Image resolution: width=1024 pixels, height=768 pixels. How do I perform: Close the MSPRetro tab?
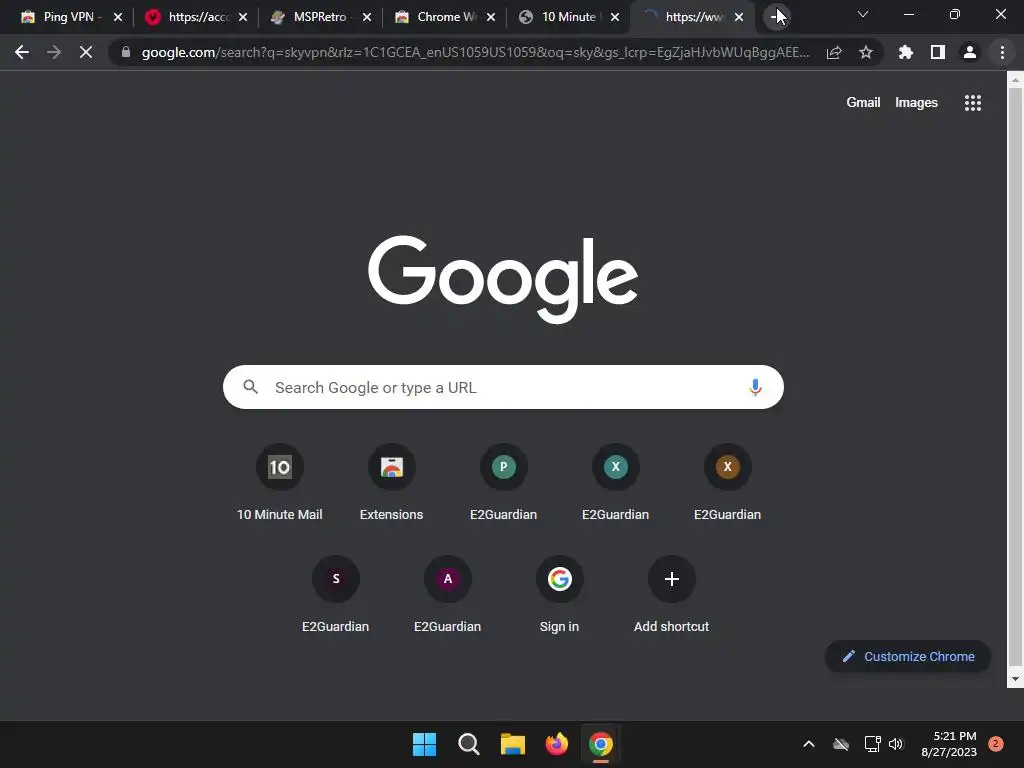367,17
